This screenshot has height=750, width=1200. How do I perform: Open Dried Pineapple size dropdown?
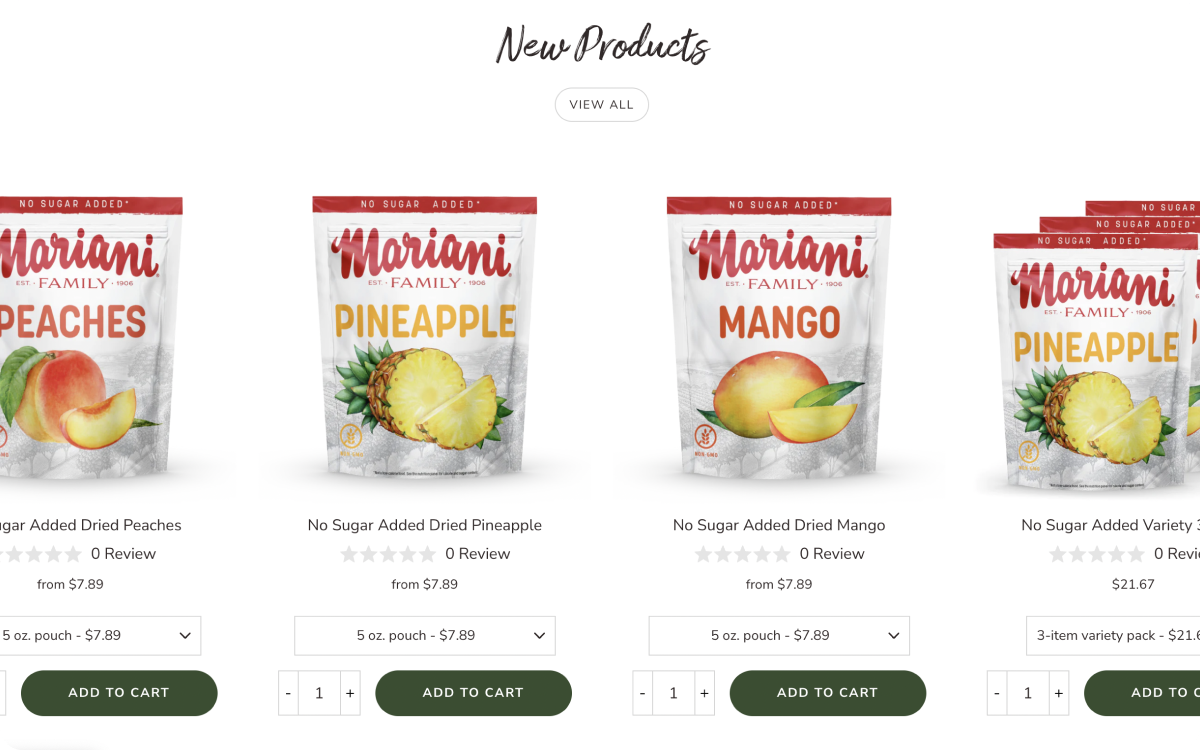pyautogui.click(x=425, y=636)
